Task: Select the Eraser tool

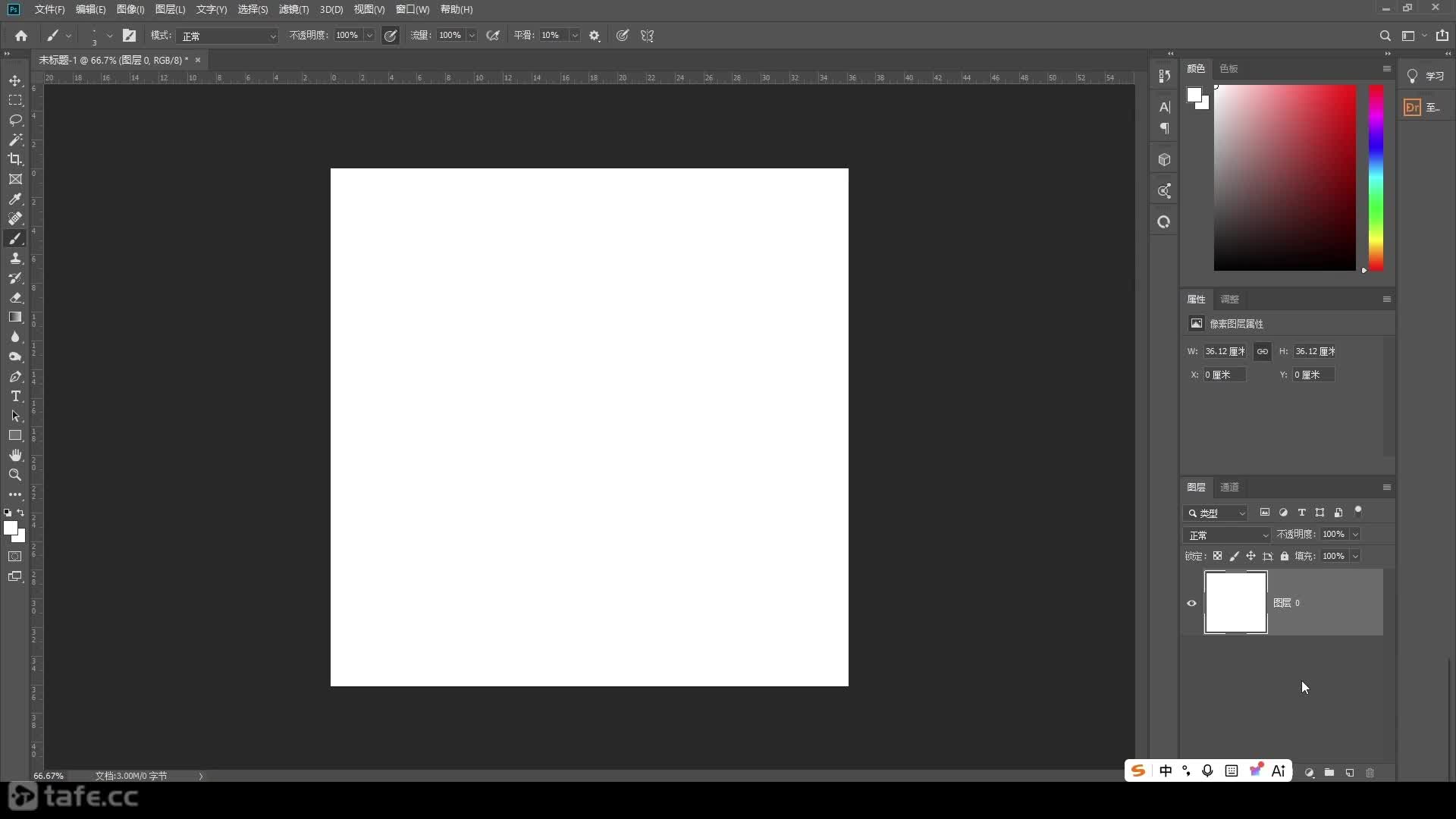Action: click(x=15, y=297)
